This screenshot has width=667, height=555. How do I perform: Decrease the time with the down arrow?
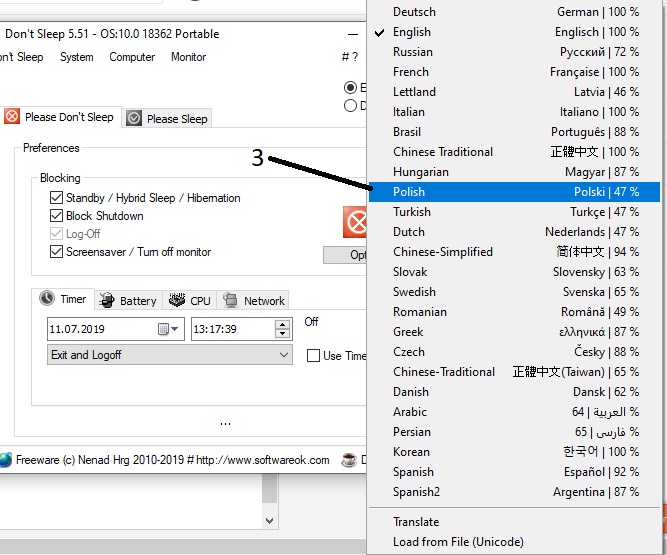(282, 333)
